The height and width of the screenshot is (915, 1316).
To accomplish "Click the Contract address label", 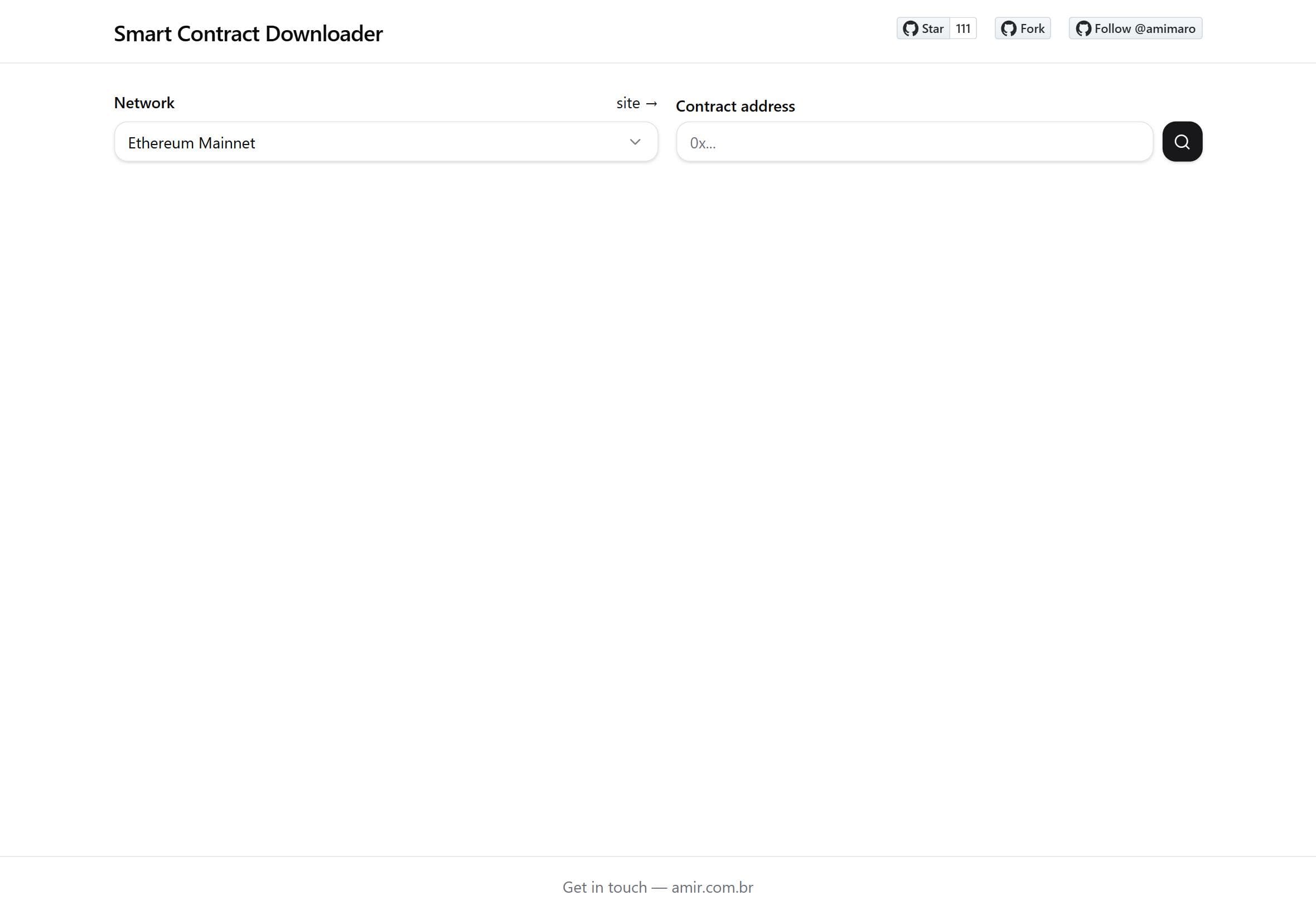I will 735,105.
